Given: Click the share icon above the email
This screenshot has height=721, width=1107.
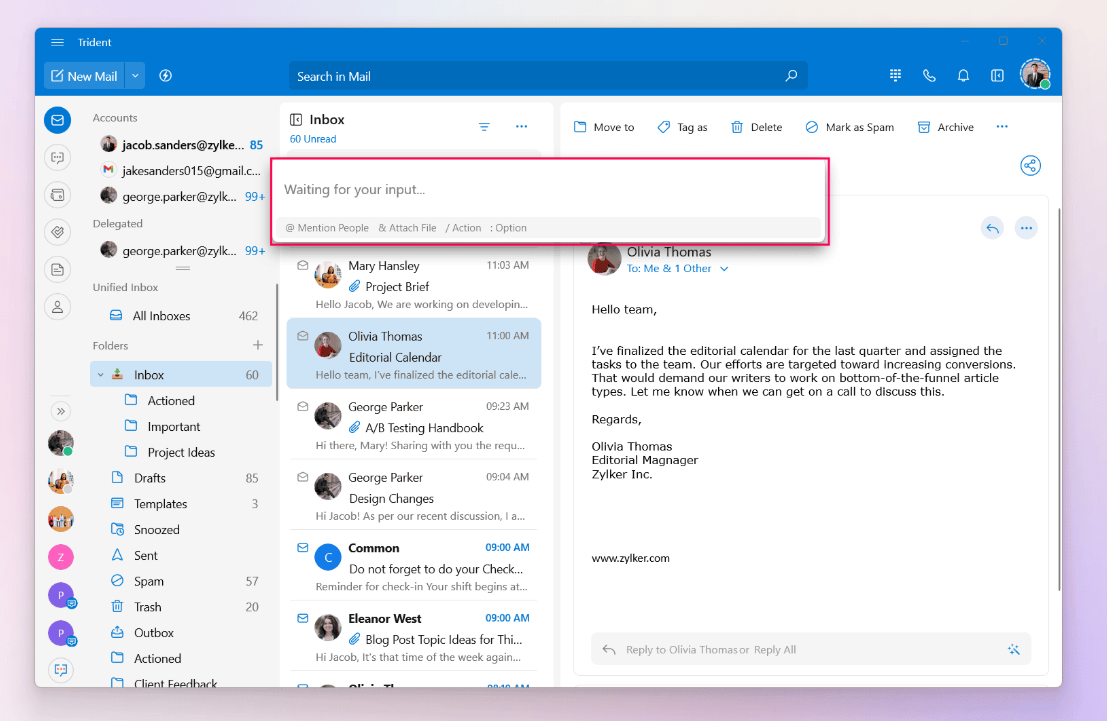Looking at the screenshot, I should pos(1030,166).
